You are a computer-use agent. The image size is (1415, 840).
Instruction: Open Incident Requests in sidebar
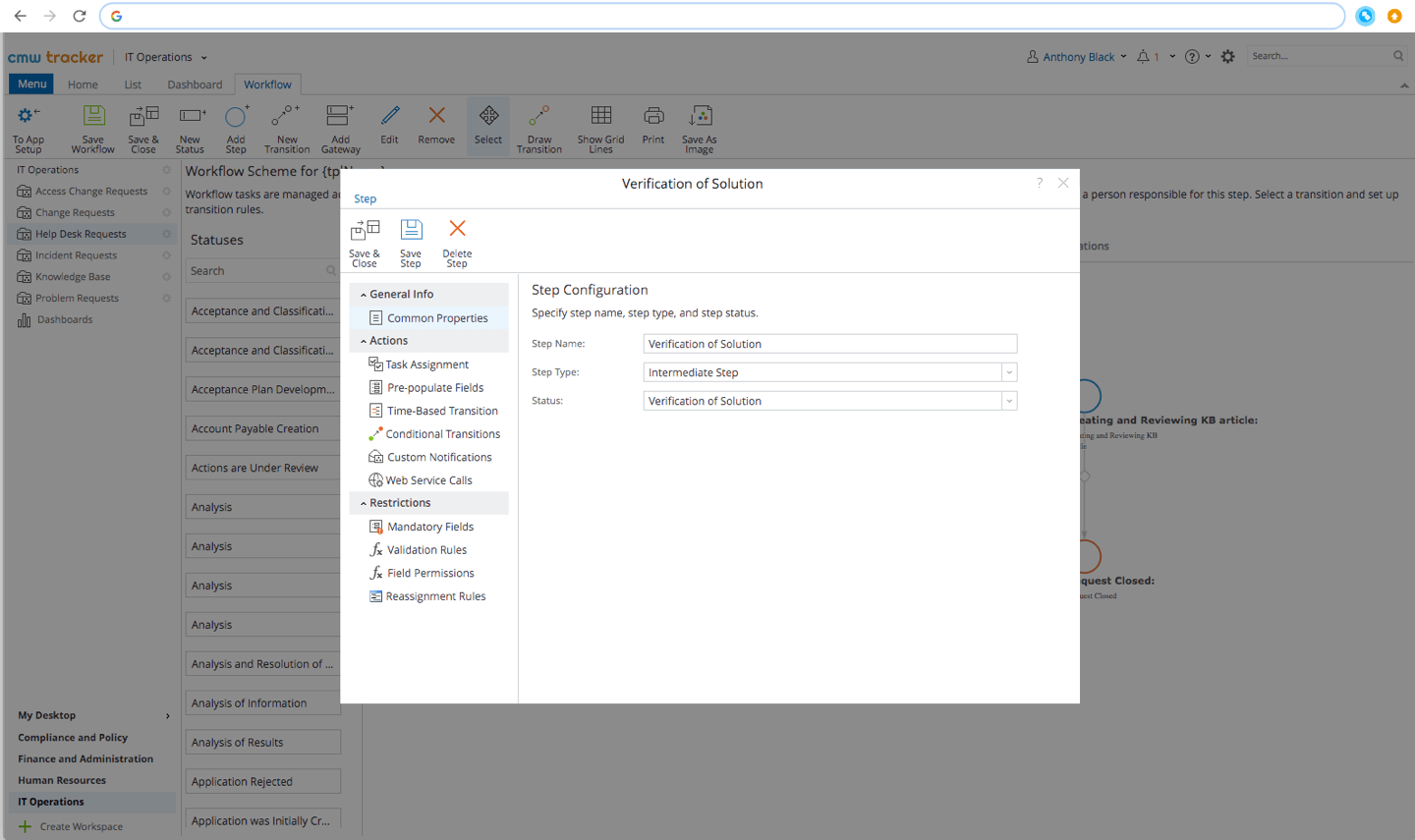77,255
